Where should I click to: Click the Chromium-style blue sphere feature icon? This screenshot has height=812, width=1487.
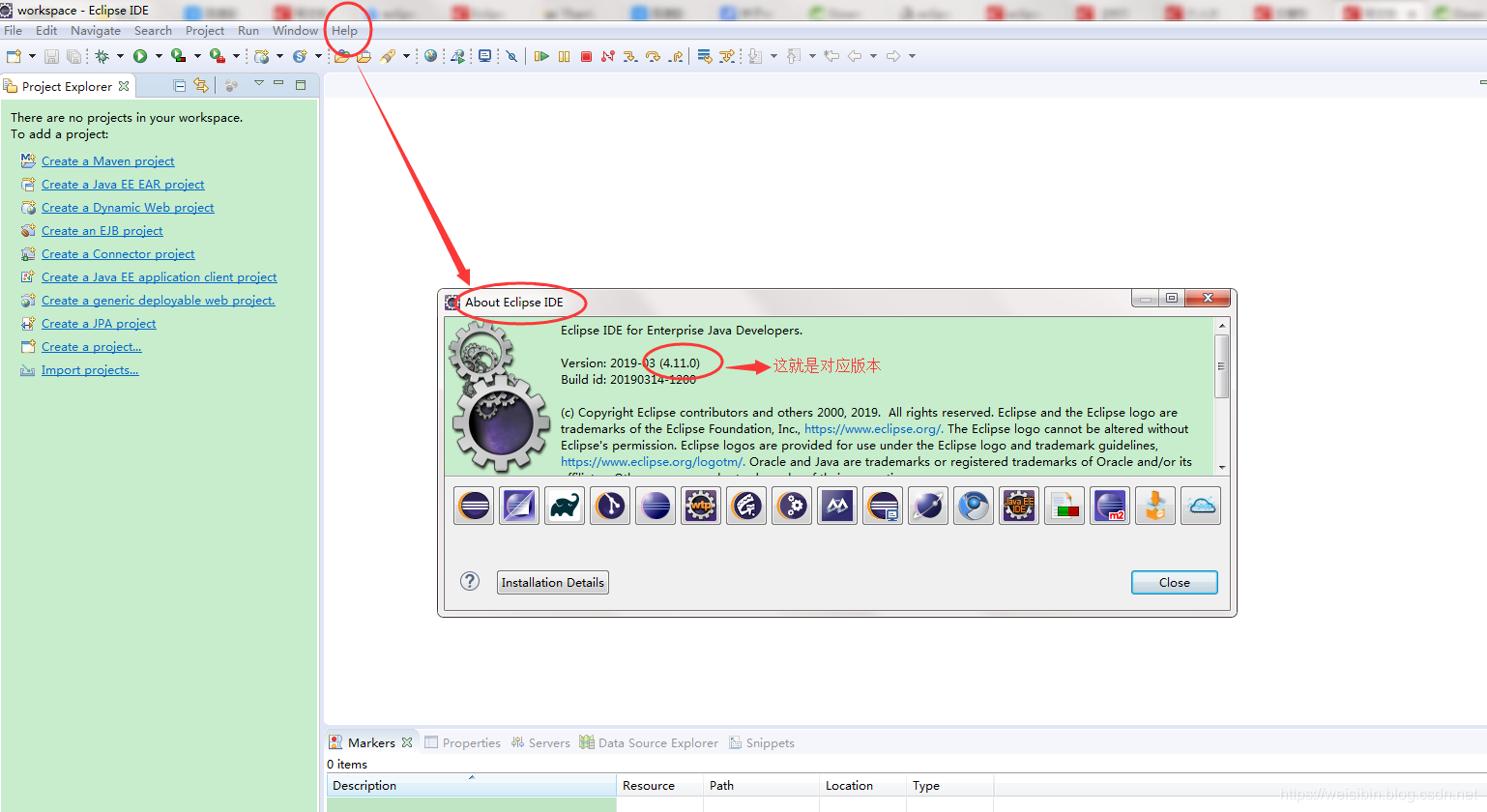pos(974,506)
